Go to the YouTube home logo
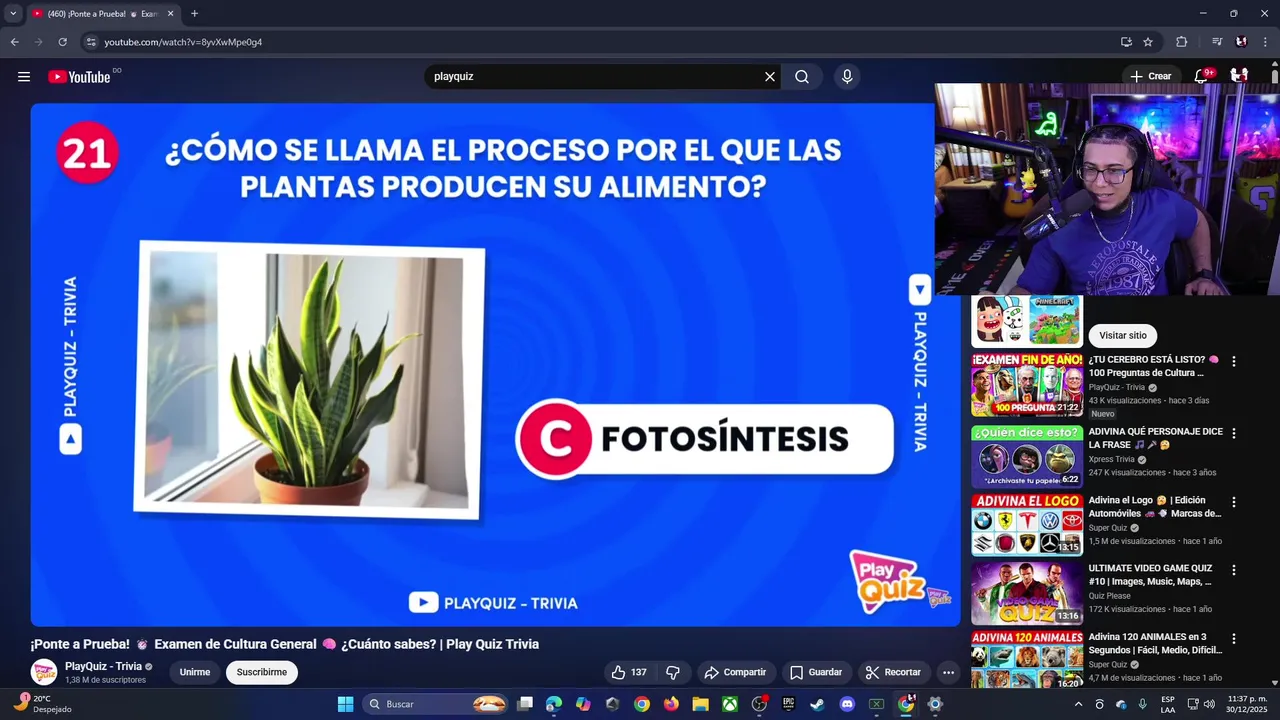1280x720 pixels. click(x=79, y=77)
